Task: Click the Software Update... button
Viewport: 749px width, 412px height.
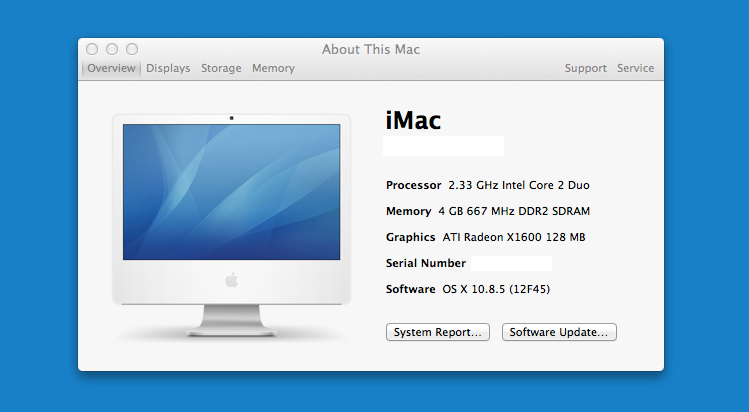Action: click(559, 332)
